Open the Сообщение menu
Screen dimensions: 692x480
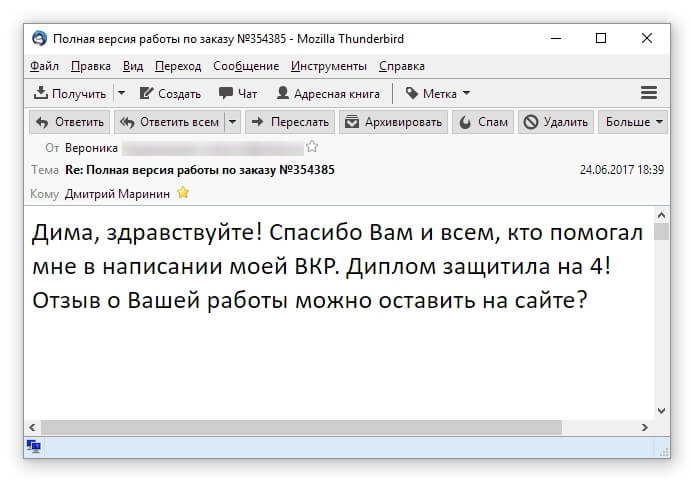coord(246,66)
